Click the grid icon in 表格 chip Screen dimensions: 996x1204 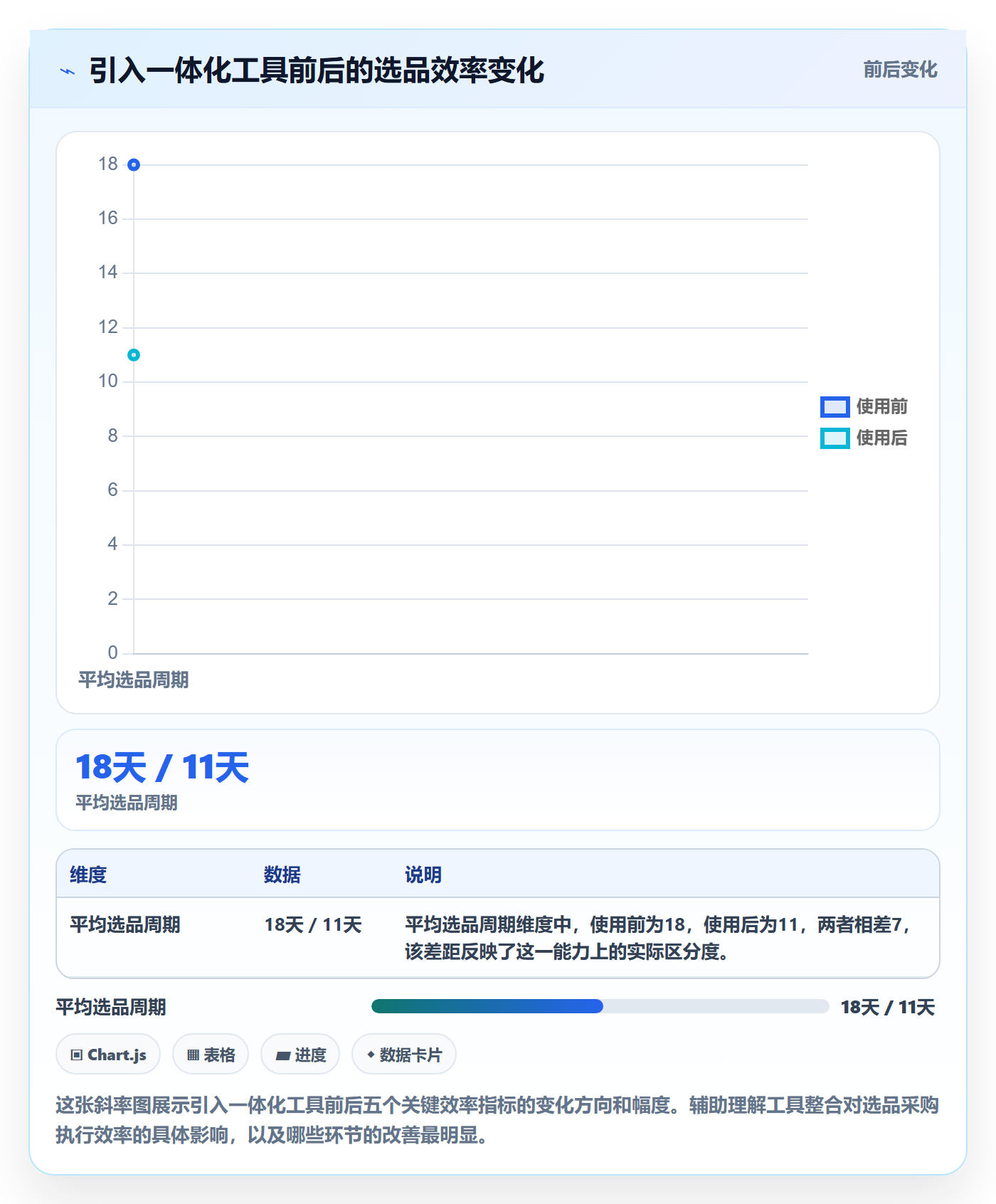coord(193,1055)
